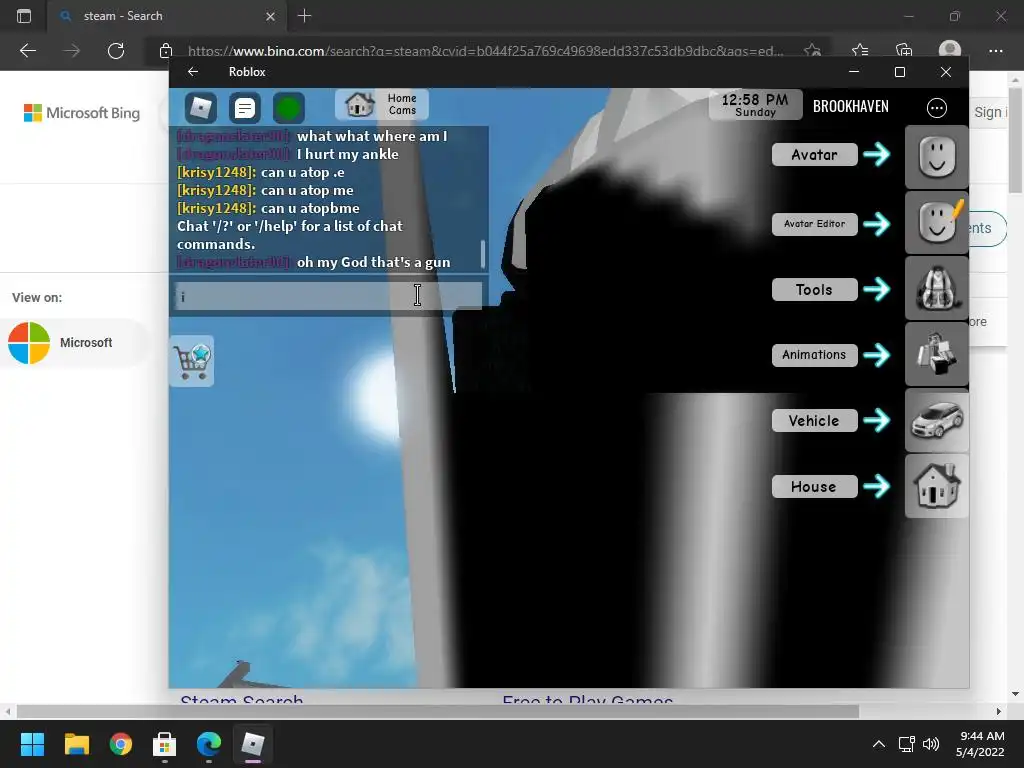This screenshot has width=1024, height=768.
Task: Open the Roblox menu icon in game
Action: (200, 108)
